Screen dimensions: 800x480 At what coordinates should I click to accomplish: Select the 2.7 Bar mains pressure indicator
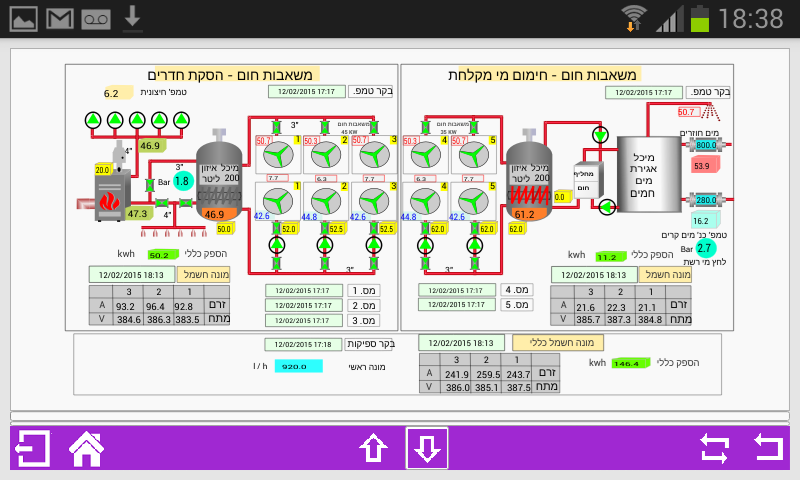click(706, 248)
